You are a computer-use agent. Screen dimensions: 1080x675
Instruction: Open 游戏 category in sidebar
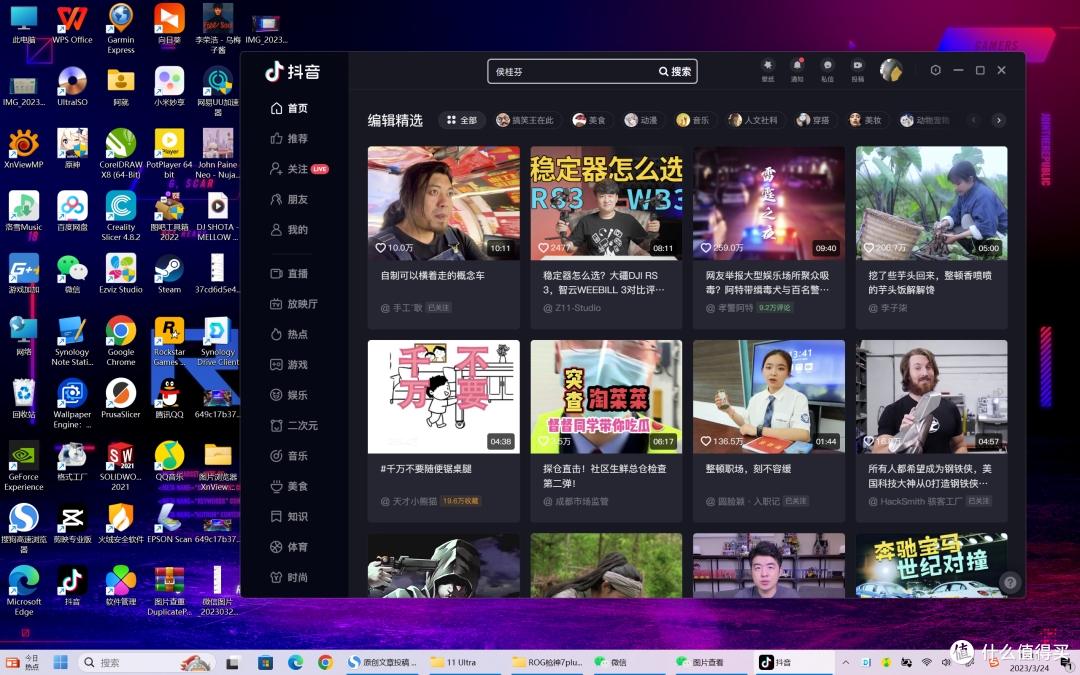tap(289, 364)
